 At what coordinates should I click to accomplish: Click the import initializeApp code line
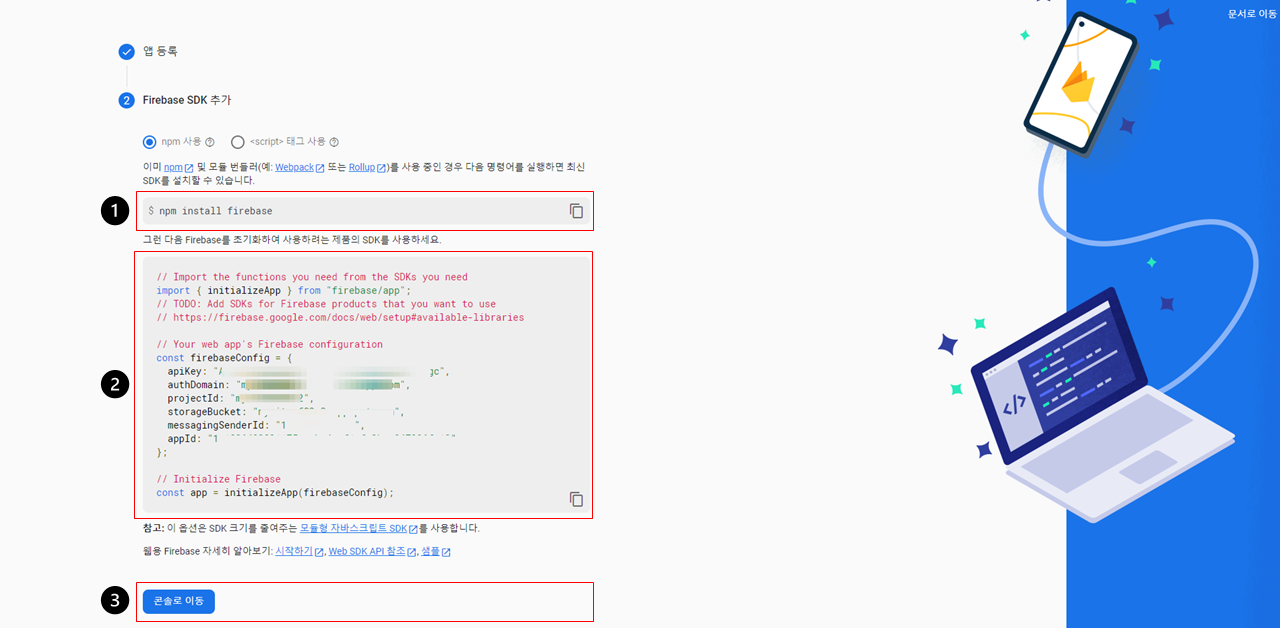tap(284, 290)
